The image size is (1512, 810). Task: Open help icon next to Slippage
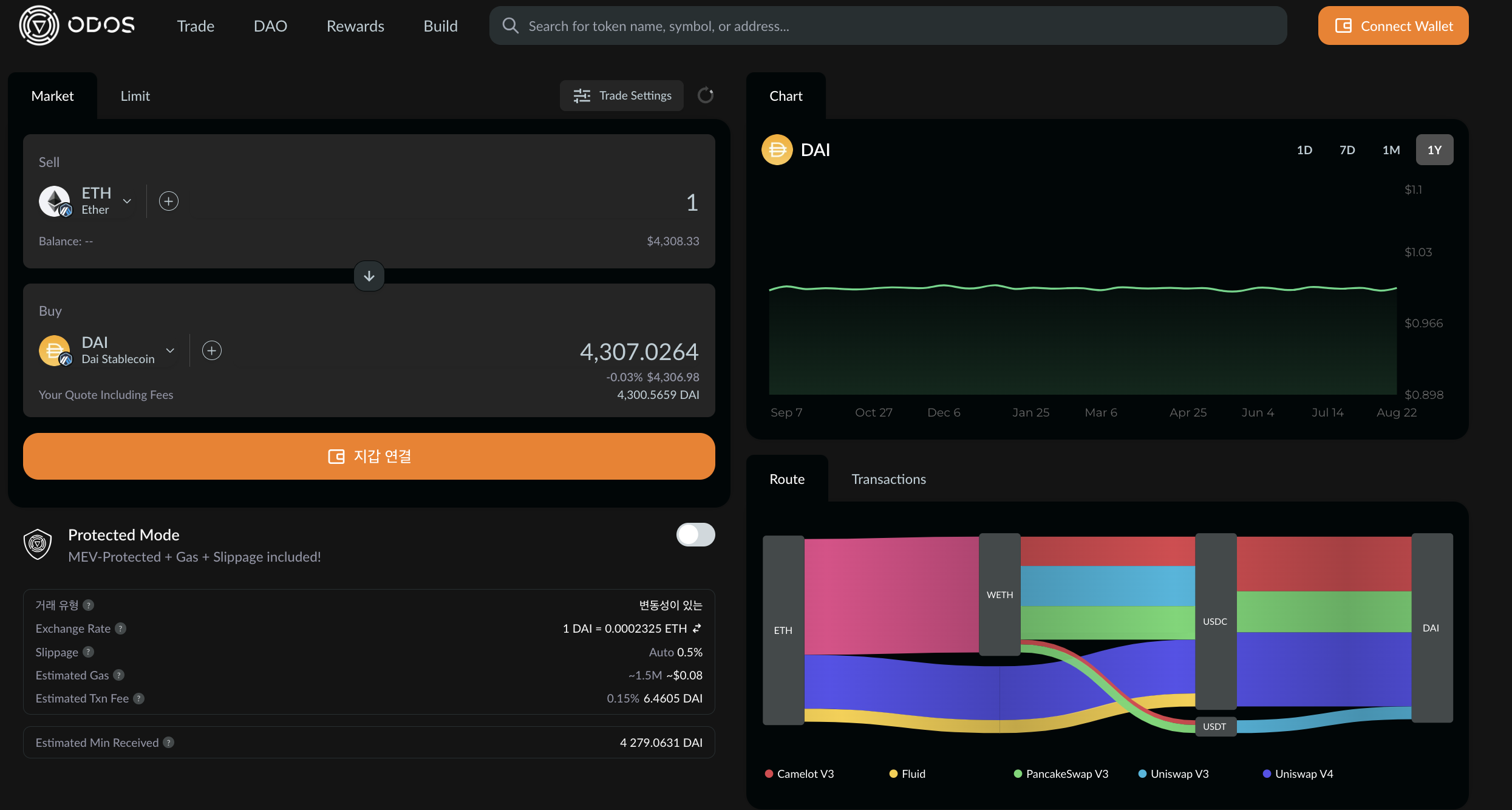88,652
